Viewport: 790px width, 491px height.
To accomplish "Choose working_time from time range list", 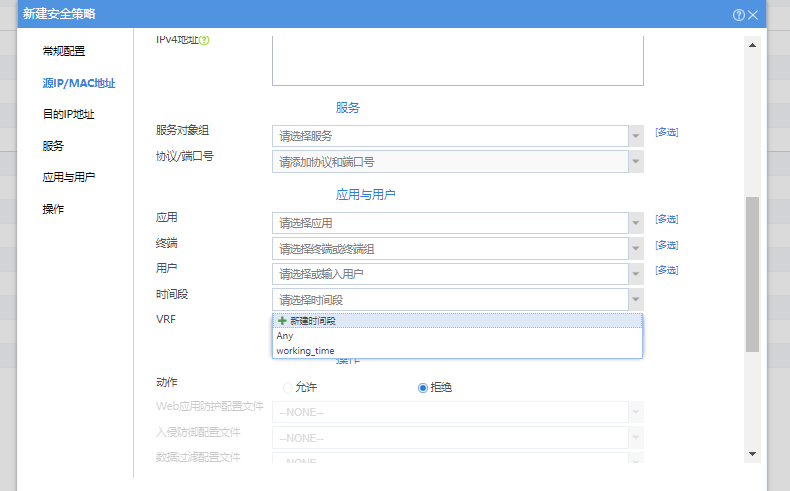I will tap(306, 351).
